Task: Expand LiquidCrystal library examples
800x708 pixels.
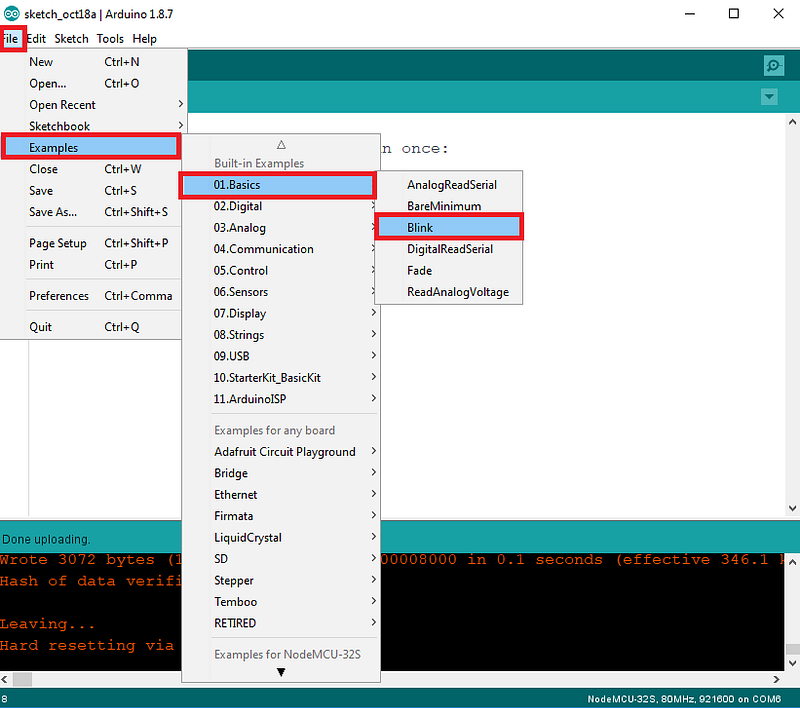Action: [281, 537]
